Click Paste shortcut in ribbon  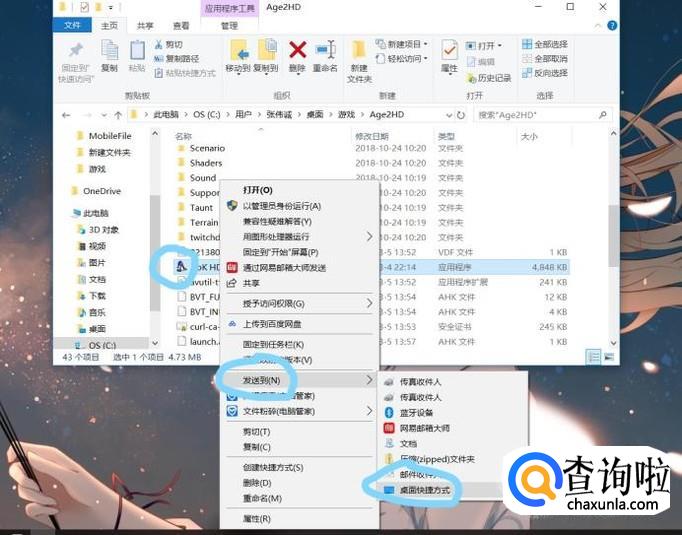185,73
